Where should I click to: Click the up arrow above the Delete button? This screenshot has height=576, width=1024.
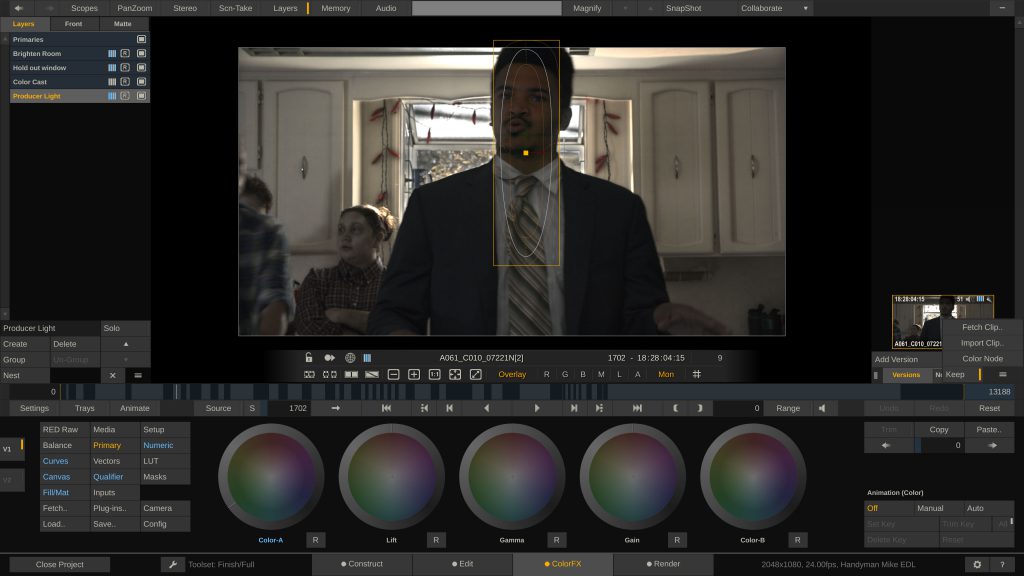click(126, 344)
